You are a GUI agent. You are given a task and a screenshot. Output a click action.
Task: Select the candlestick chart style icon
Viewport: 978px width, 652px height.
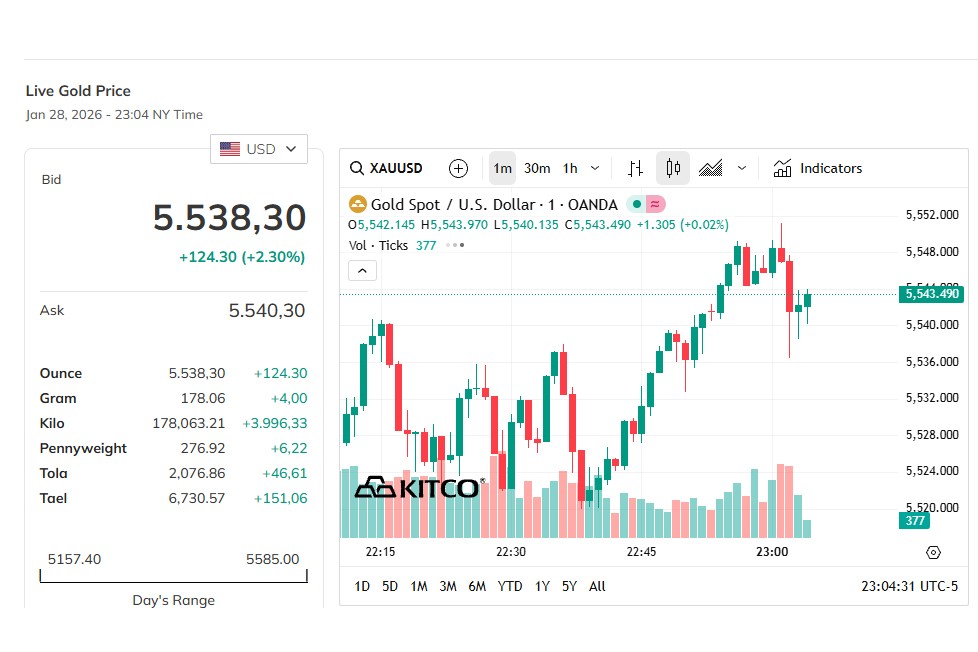[x=673, y=168]
